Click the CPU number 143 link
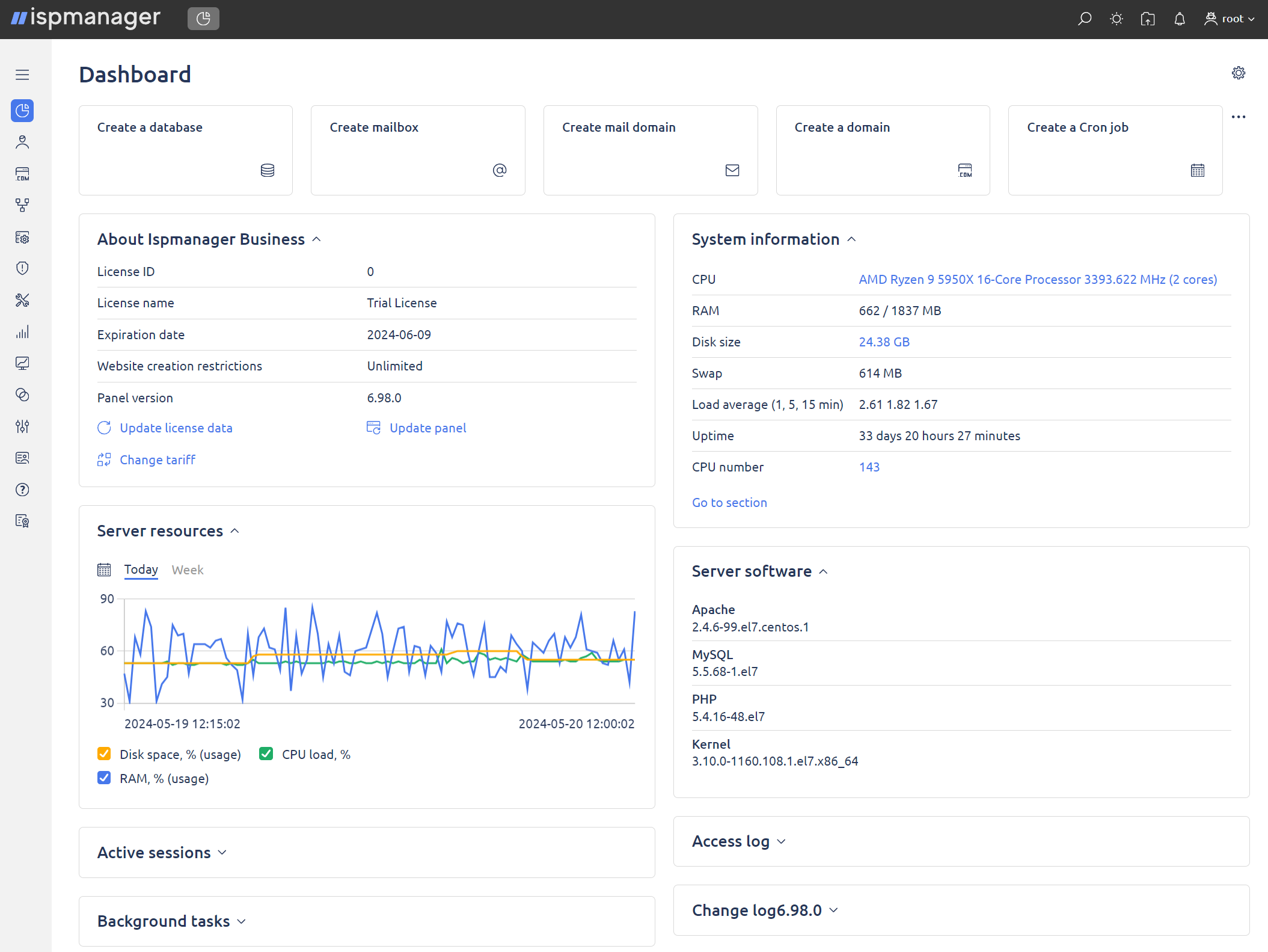 click(x=869, y=467)
